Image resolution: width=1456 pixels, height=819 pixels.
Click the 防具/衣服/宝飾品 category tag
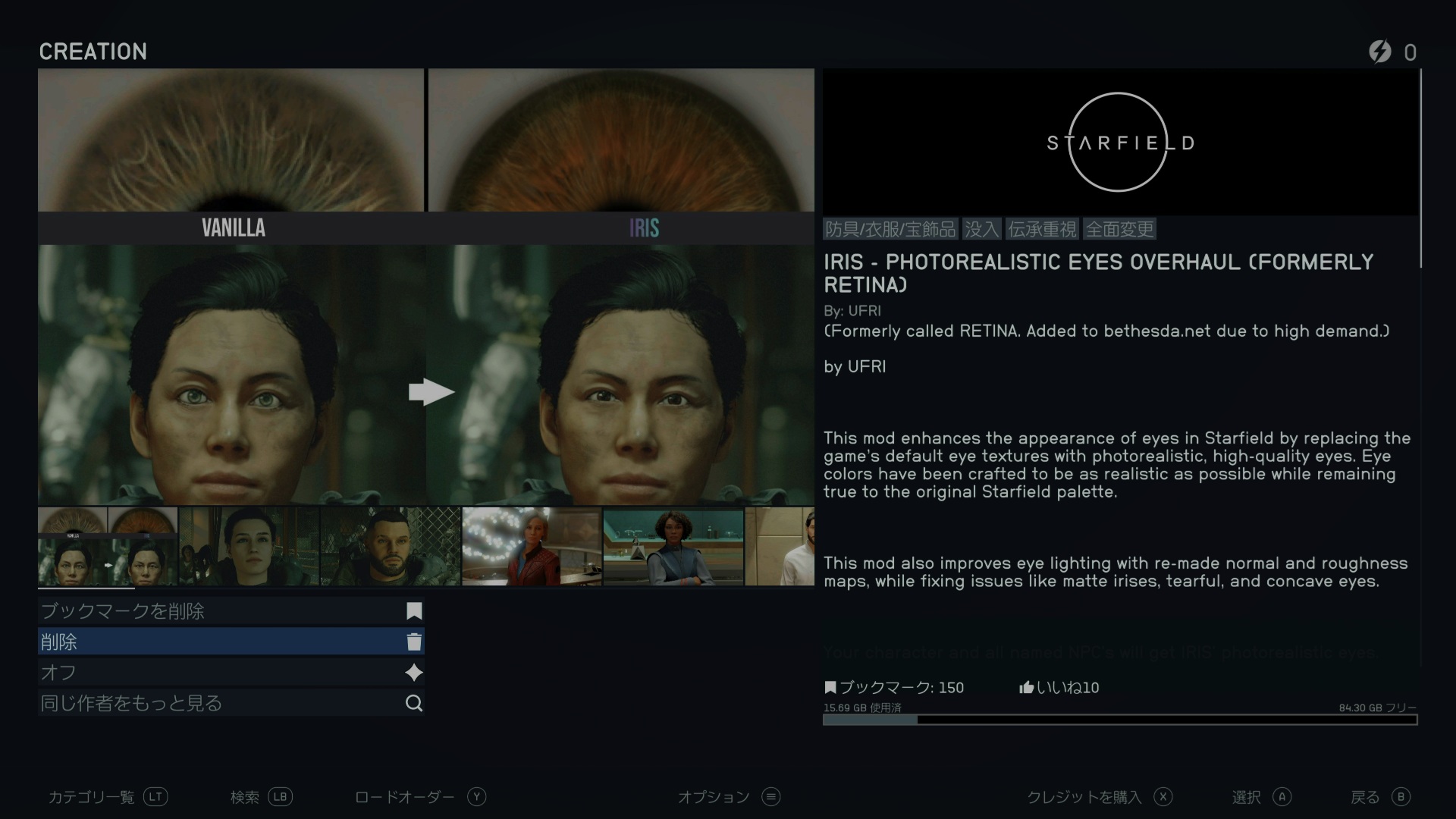[x=890, y=229]
